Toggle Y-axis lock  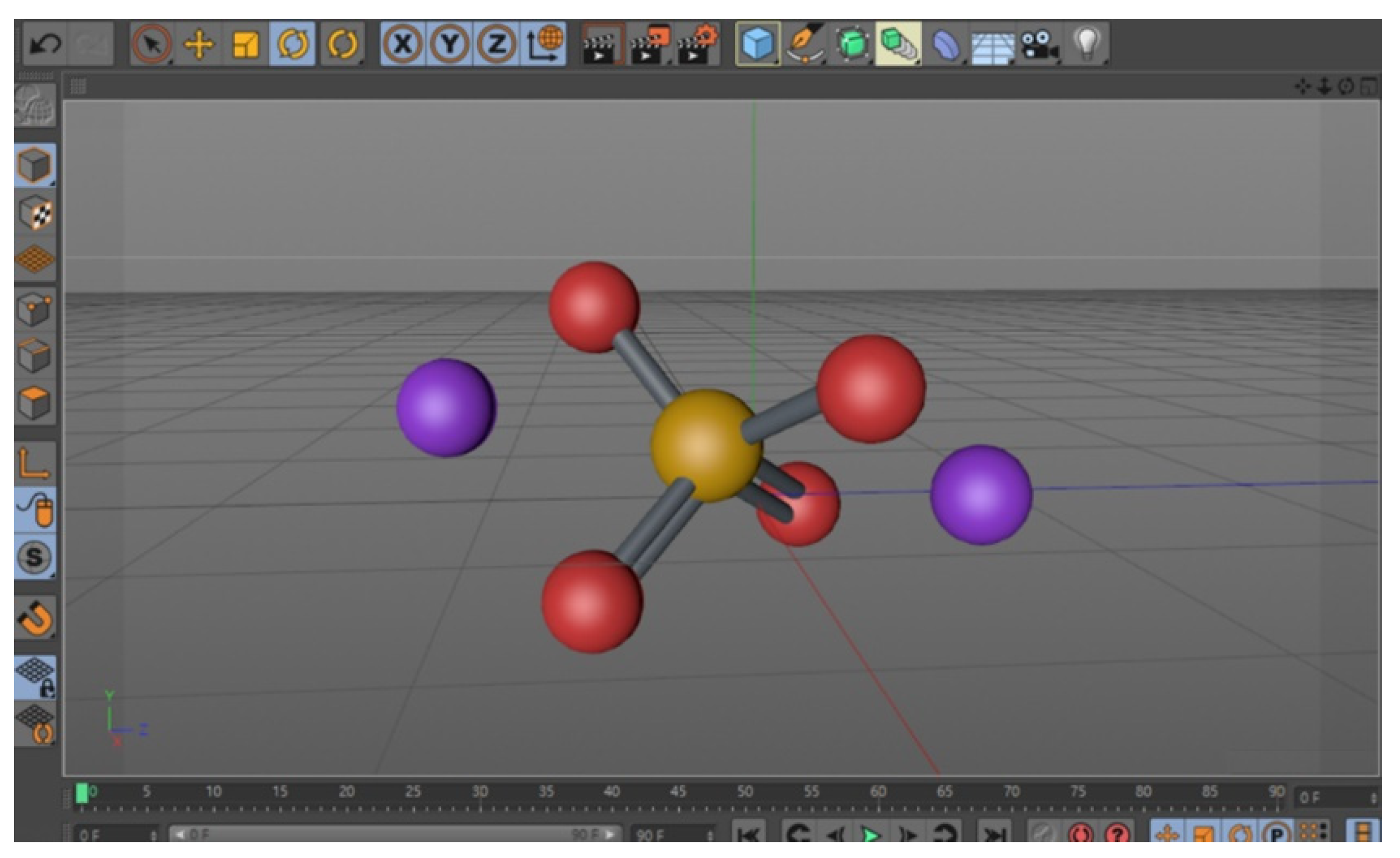click(x=450, y=44)
